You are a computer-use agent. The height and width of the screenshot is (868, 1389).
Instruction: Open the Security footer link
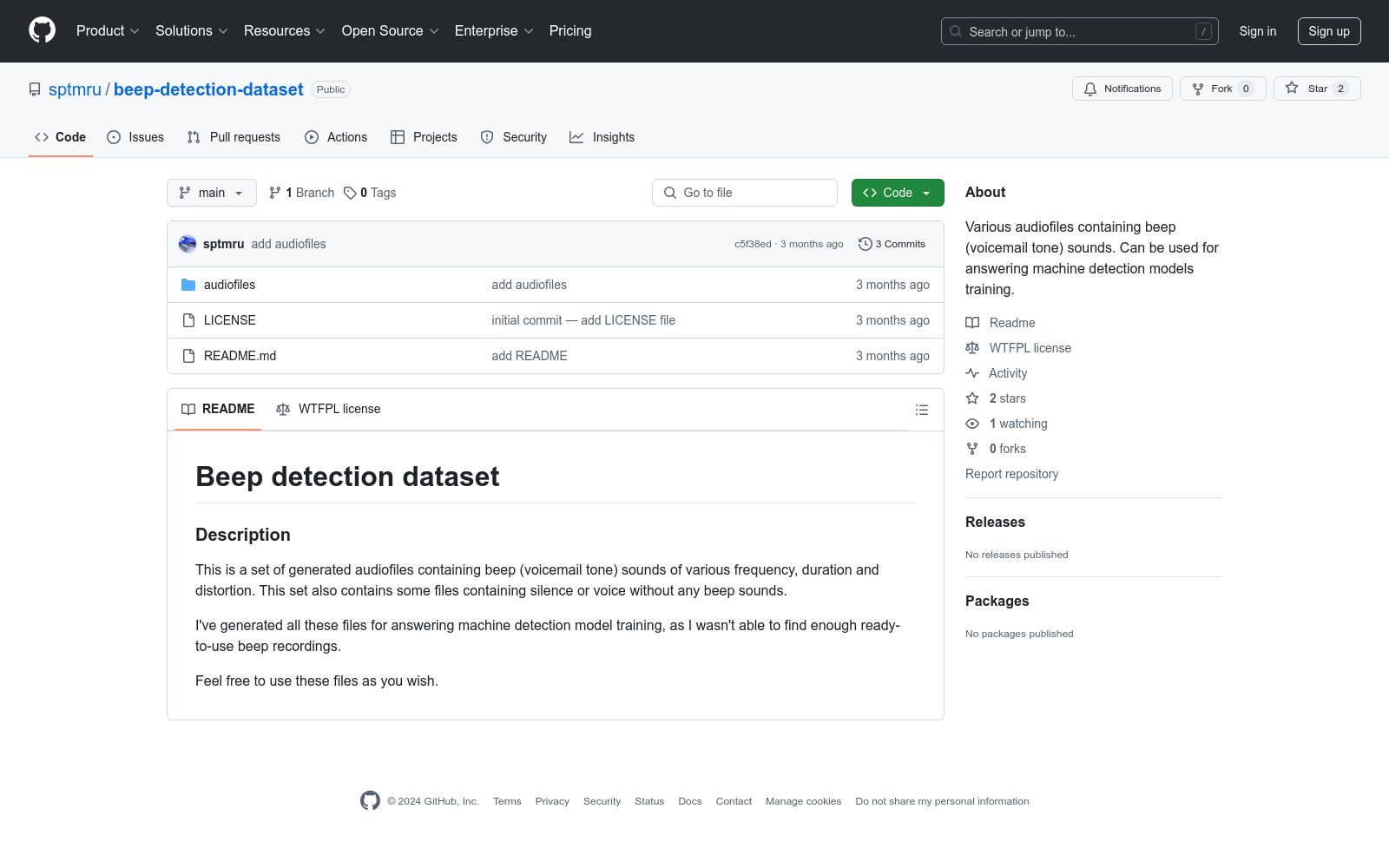coord(602,801)
